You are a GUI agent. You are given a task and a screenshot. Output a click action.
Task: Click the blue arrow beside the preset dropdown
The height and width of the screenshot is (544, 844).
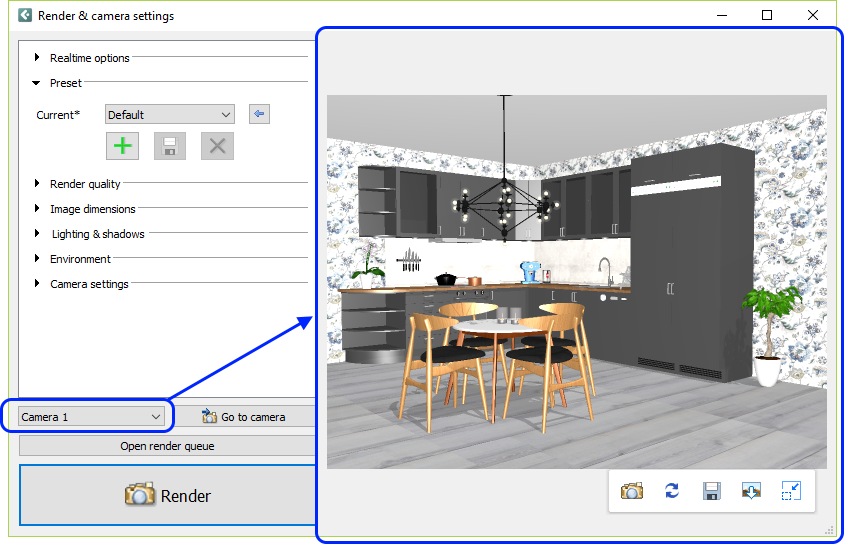pyautogui.click(x=259, y=115)
